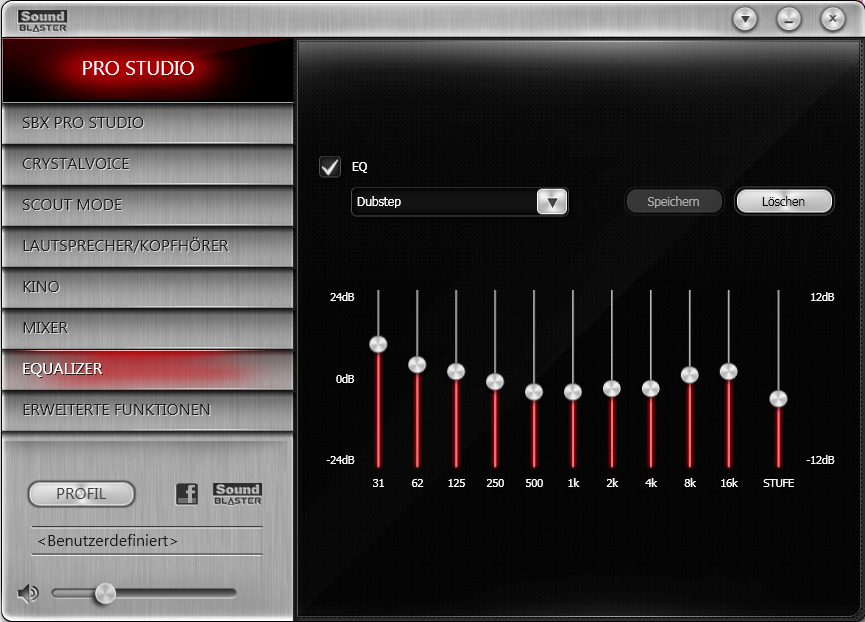Click the Löschen button

783,201
